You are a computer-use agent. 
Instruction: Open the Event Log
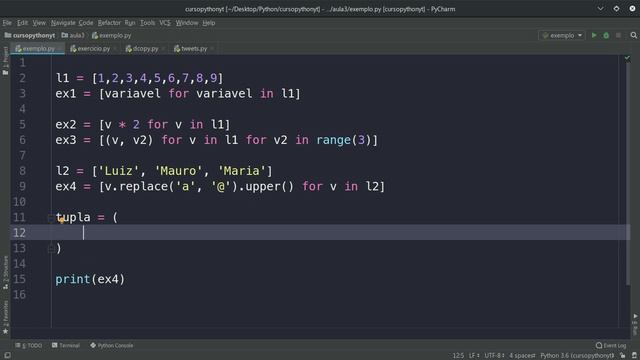coord(611,345)
